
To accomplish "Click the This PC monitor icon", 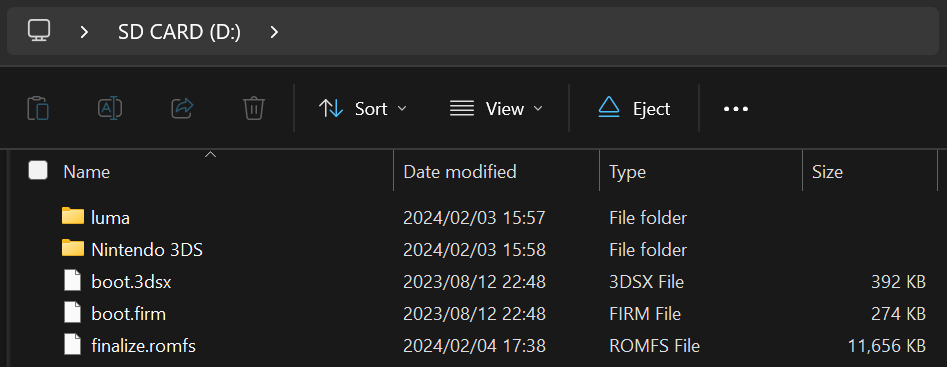I will pyautogui.click(x=39, y=30).
